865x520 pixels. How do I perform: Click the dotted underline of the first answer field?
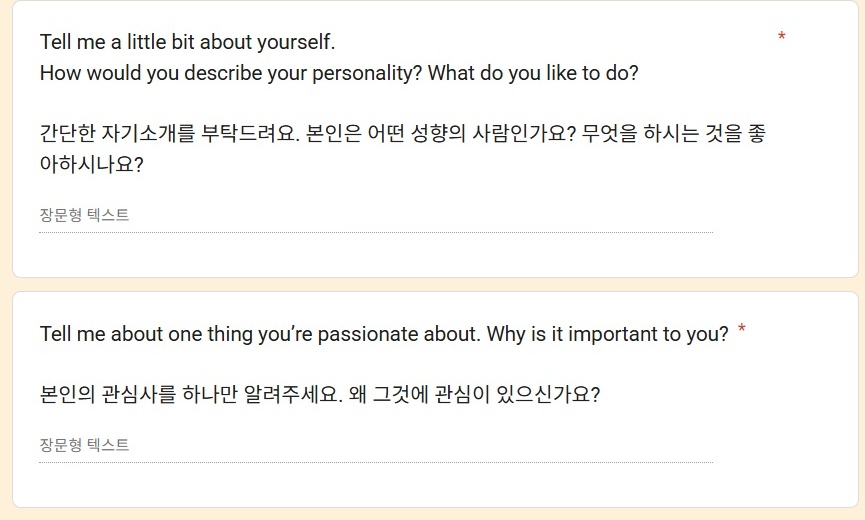click(375, 232)
